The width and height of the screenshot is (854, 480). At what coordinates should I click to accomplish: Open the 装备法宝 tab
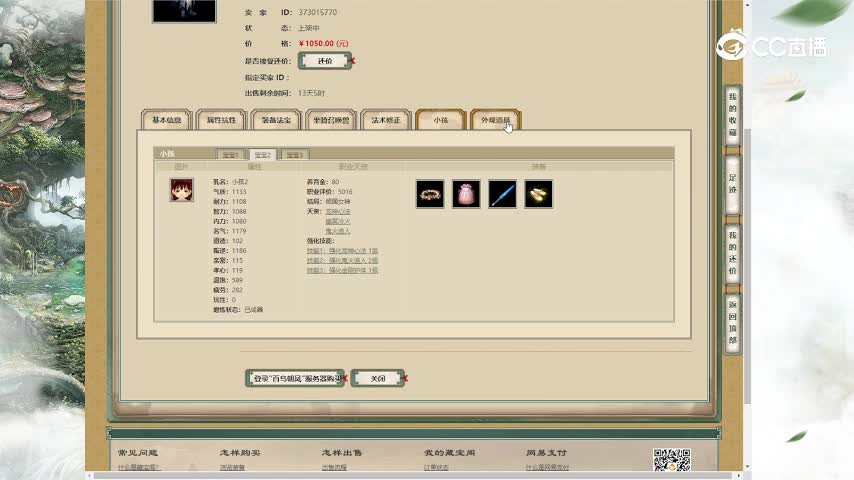point(276,120)
